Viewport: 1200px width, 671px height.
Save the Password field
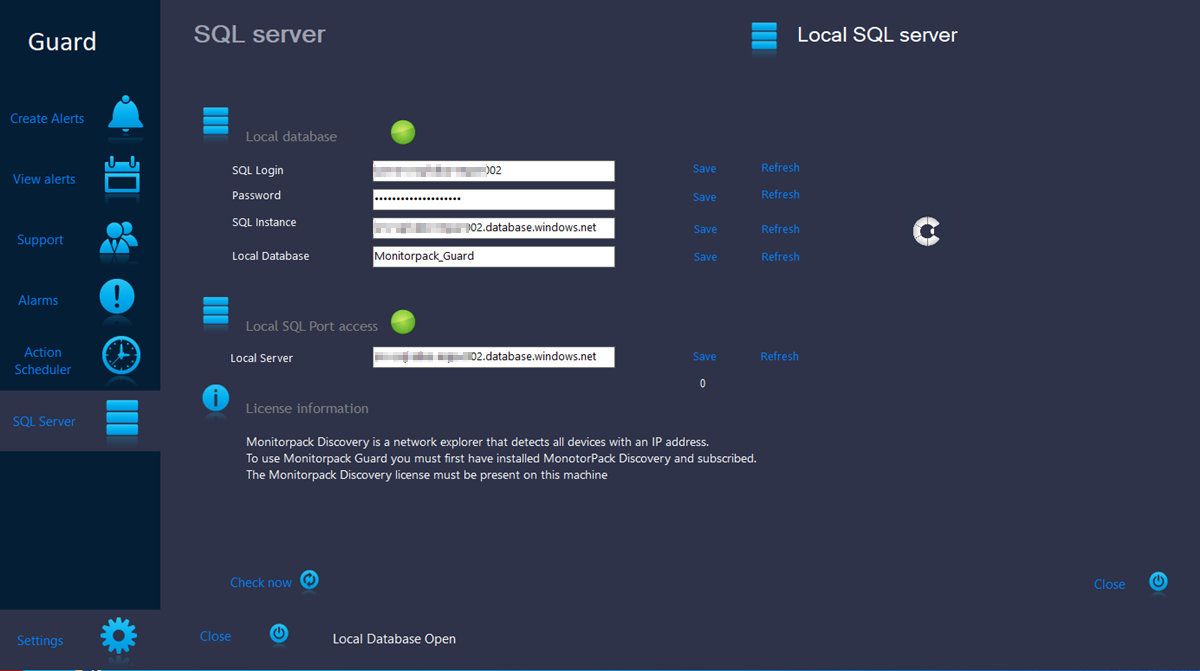tap(705, 197)
